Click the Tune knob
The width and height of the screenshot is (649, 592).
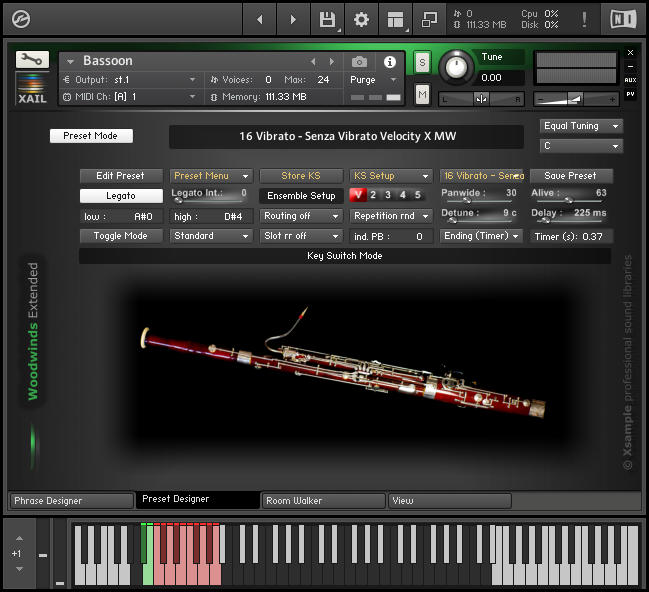[x=457, y=67]
